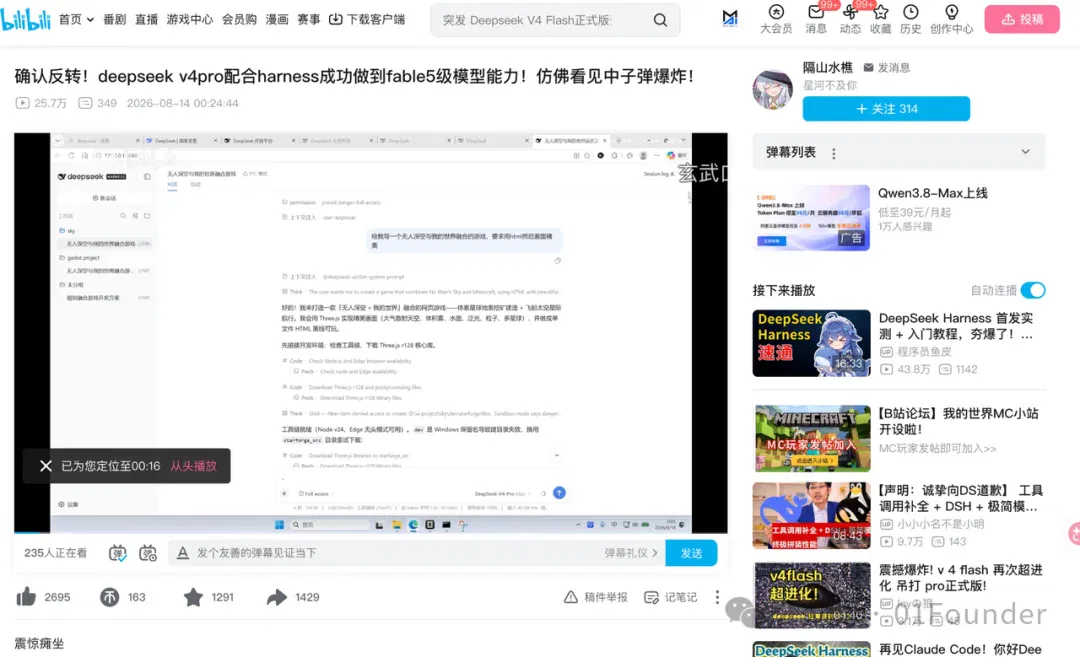Click 从头播放 to restart the video

click(194, 466)
